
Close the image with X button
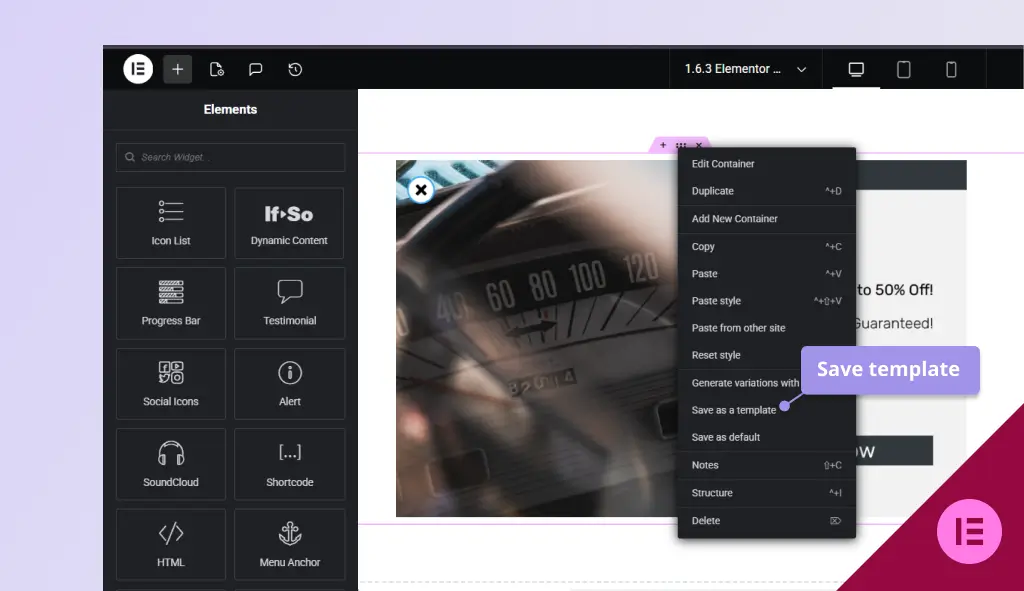click(421, 190)
